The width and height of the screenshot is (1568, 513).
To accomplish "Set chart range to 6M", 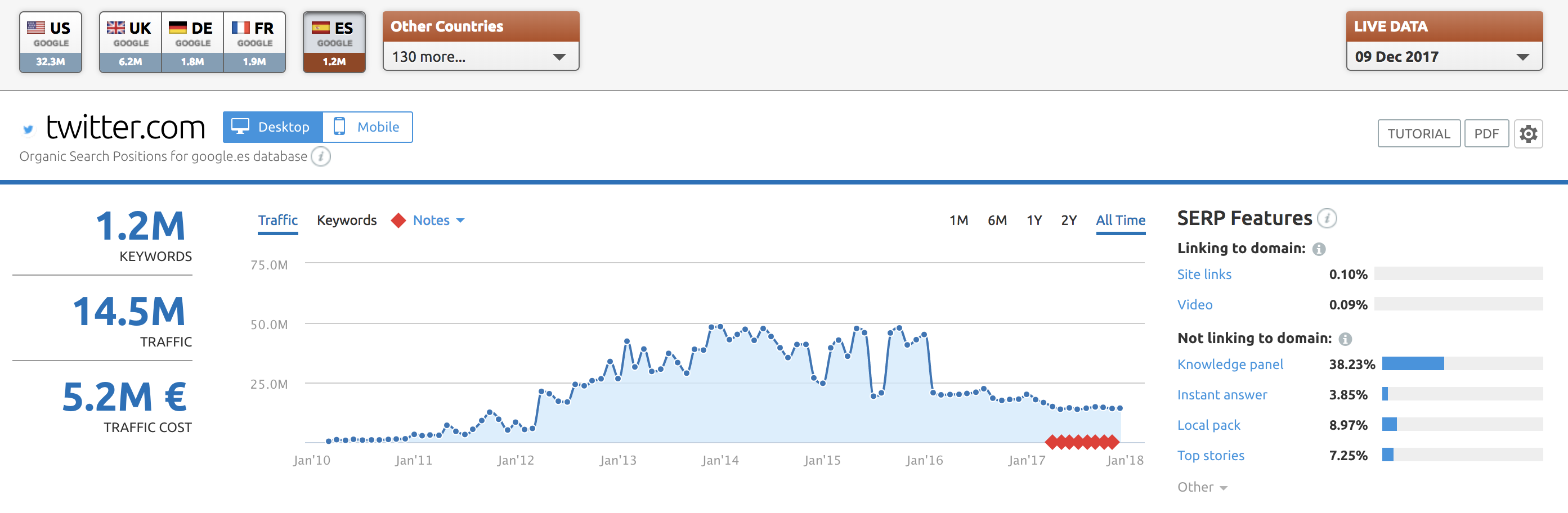I will click(x=997, y=220).
